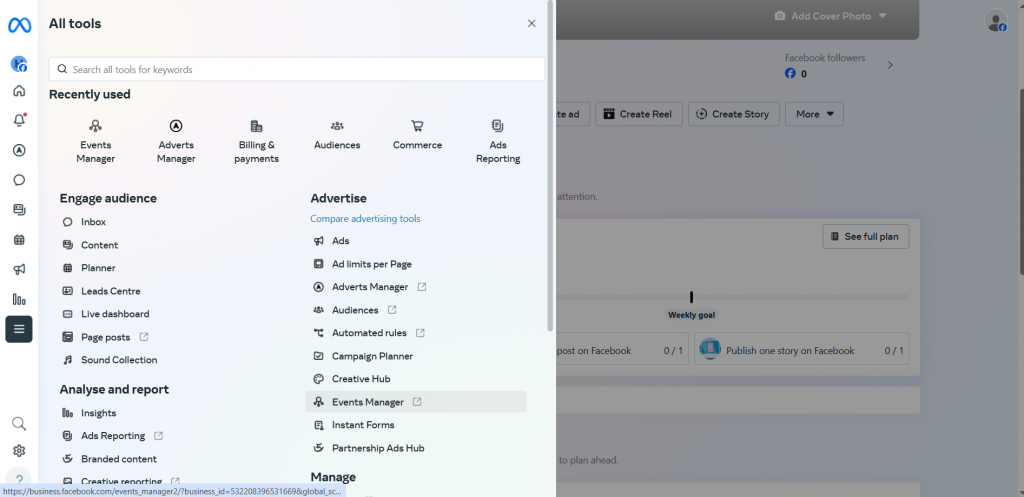Click See full plan button
The width and height of the screenshot is (1024, 497).
coord(865,236)
